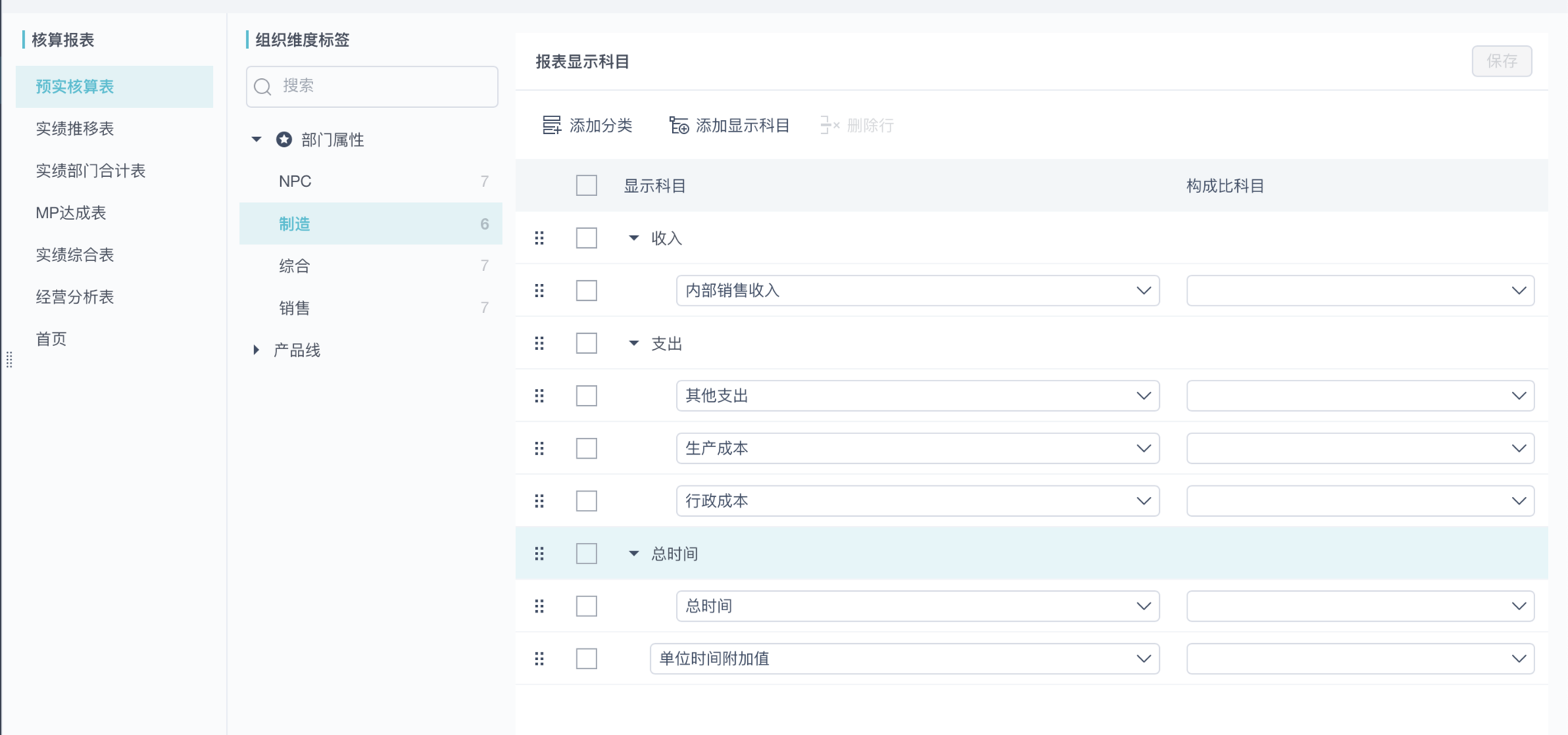Toggle the select-all checkbox in header

586,185
